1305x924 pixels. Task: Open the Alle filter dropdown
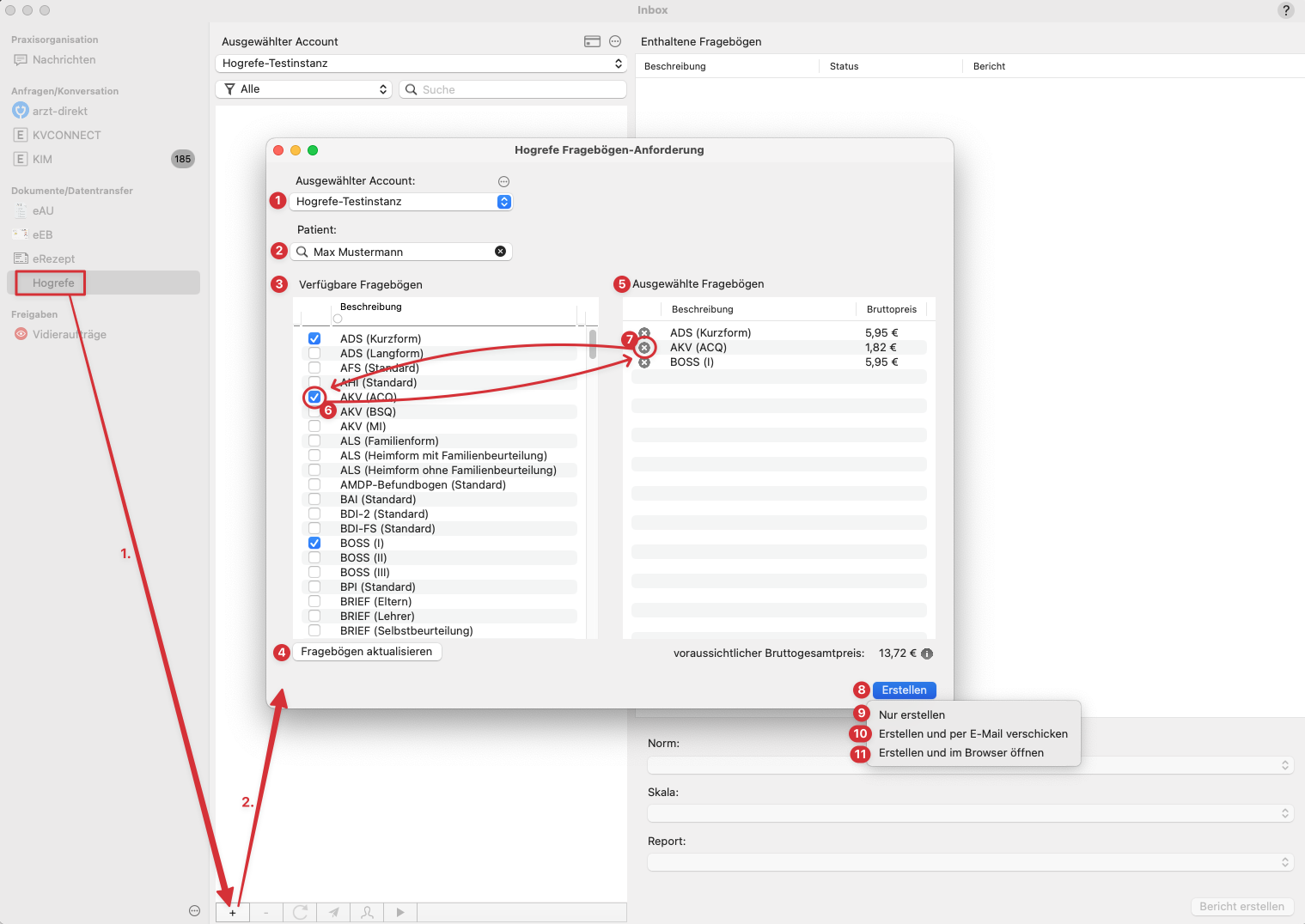[x=304, y=89]
